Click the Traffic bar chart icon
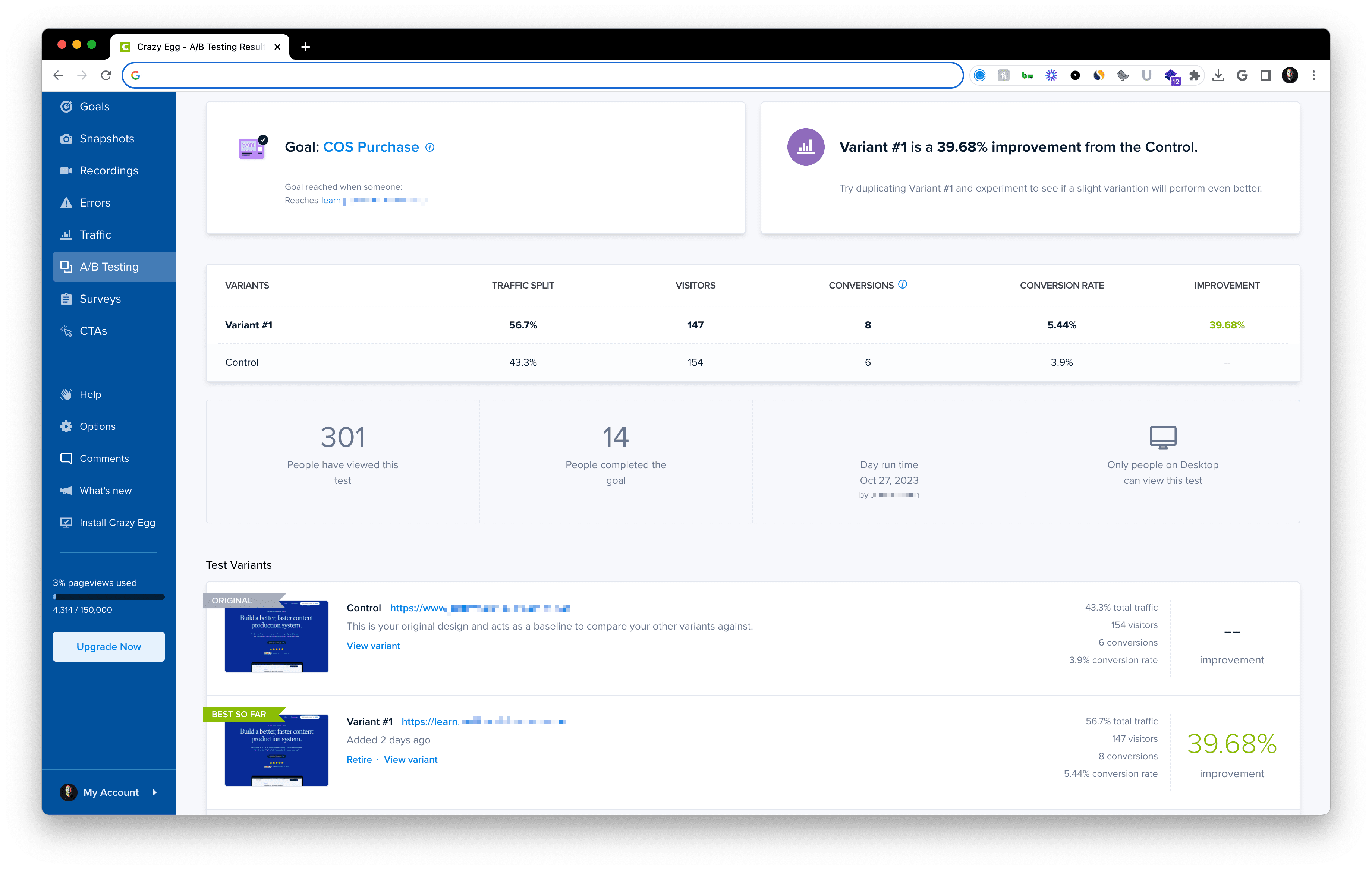The width and height of the screenshot is (1372, 870). pyautogui.click(x=66, y=235)
